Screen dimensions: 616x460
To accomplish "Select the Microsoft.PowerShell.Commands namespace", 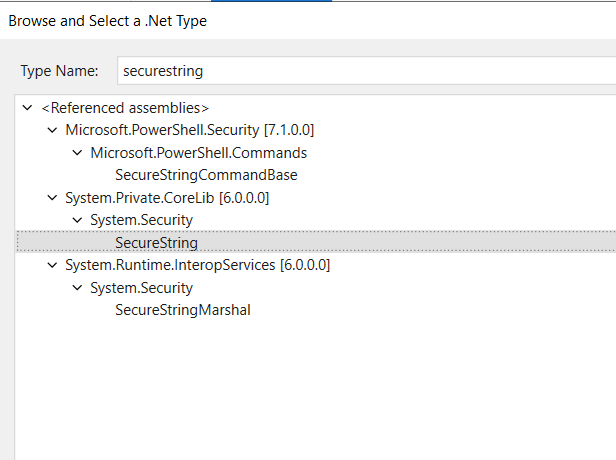I will coord(198,153).
